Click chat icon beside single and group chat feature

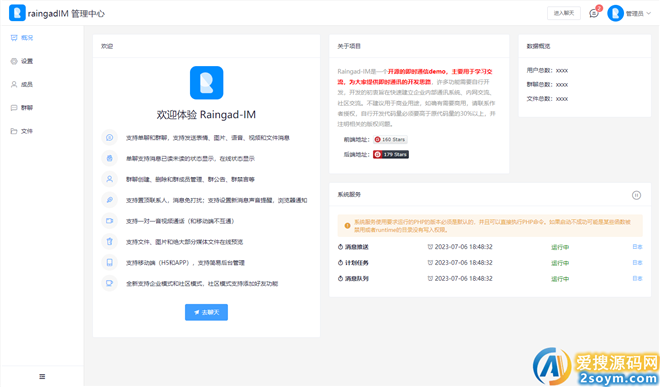click(109, 138)
